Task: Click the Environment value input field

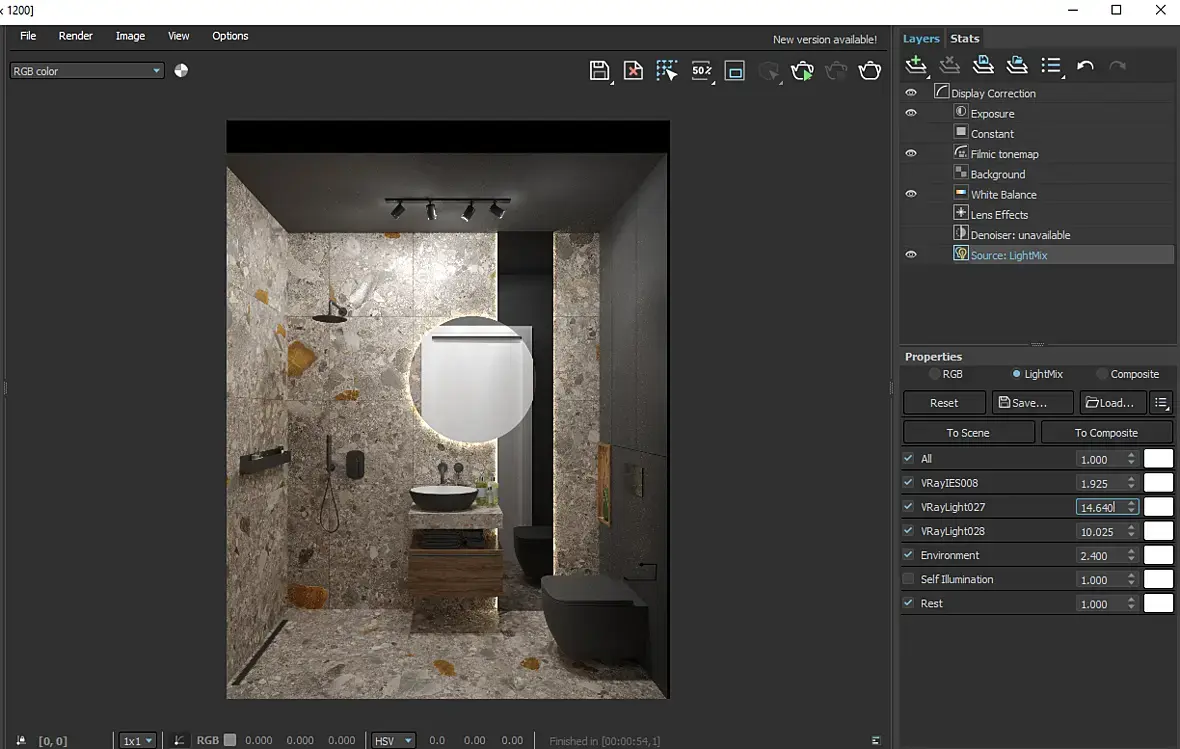Action: 1100,555
